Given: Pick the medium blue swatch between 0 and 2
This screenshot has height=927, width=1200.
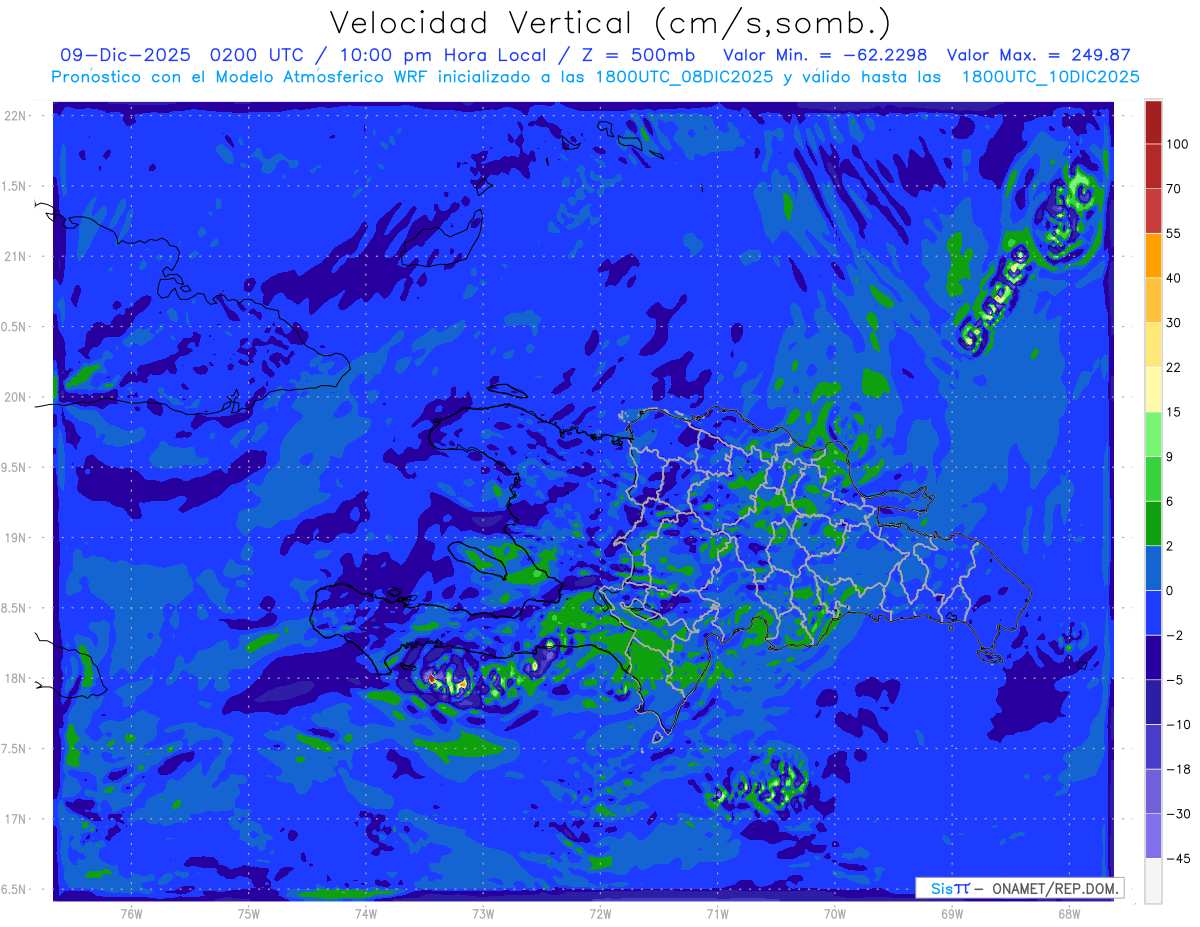Looking at the screenshot, I should coord(1153,568).
